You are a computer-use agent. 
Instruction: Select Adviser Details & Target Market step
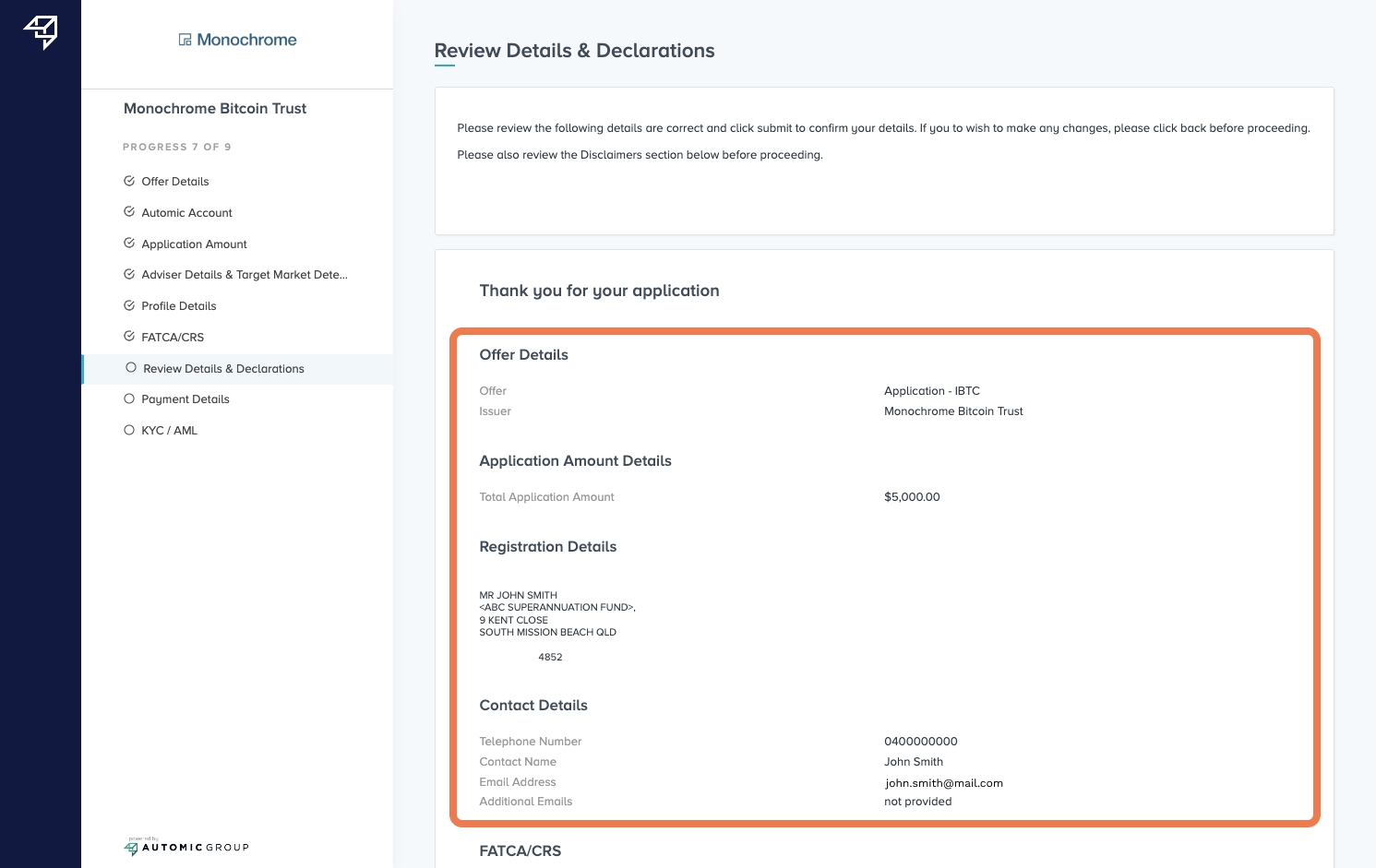tap(245, 275)
